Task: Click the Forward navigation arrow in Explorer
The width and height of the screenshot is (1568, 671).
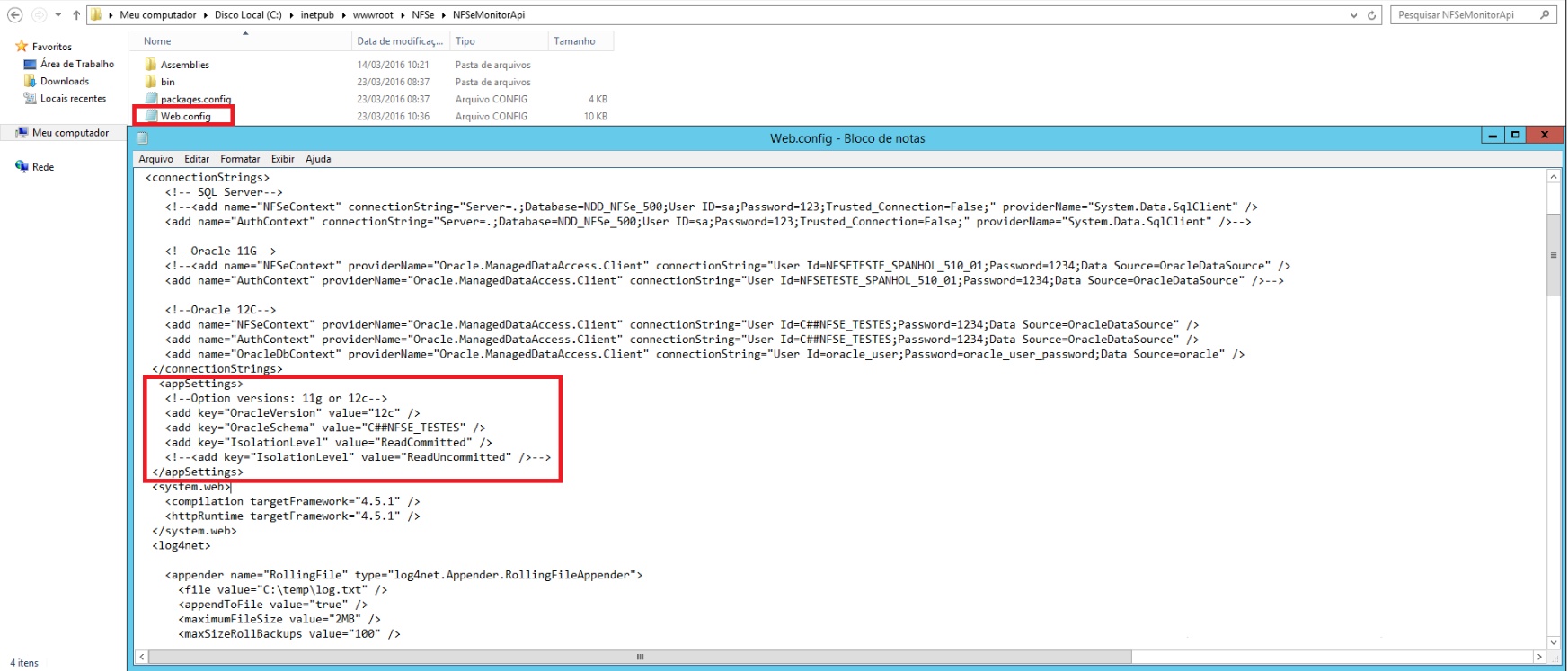Action: (x=39, y=15)
